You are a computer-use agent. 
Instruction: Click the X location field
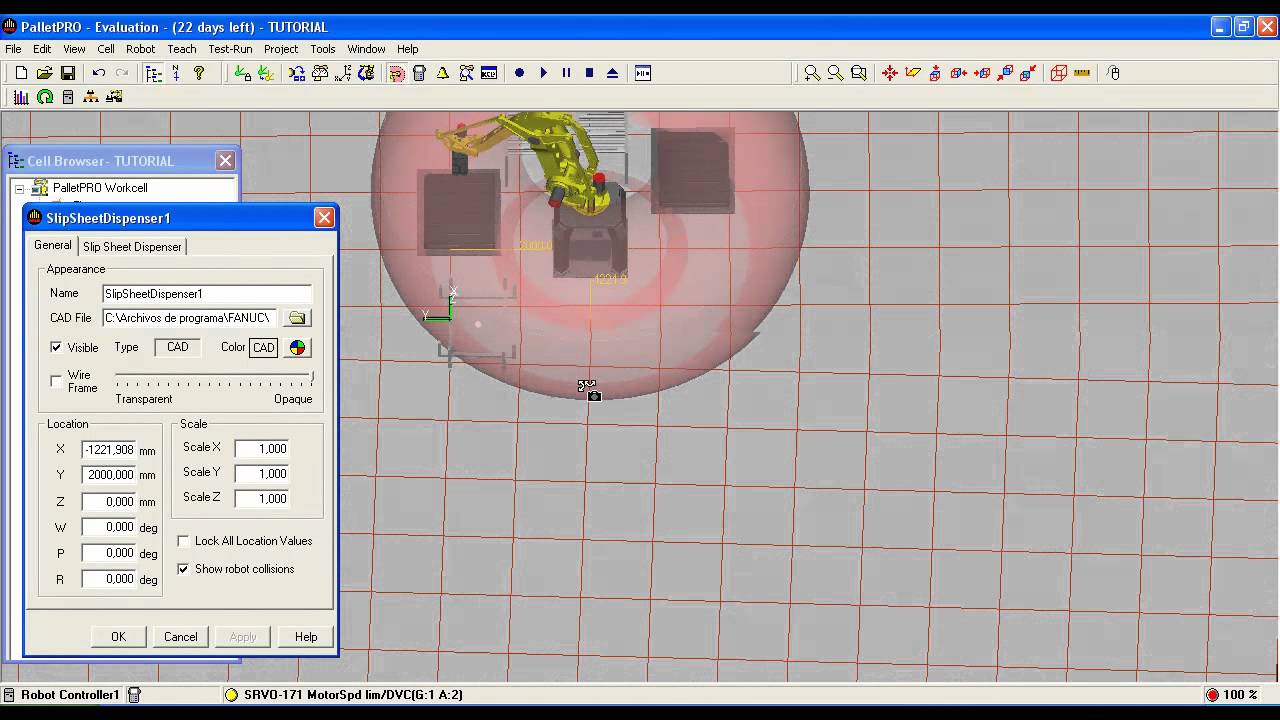109,450
